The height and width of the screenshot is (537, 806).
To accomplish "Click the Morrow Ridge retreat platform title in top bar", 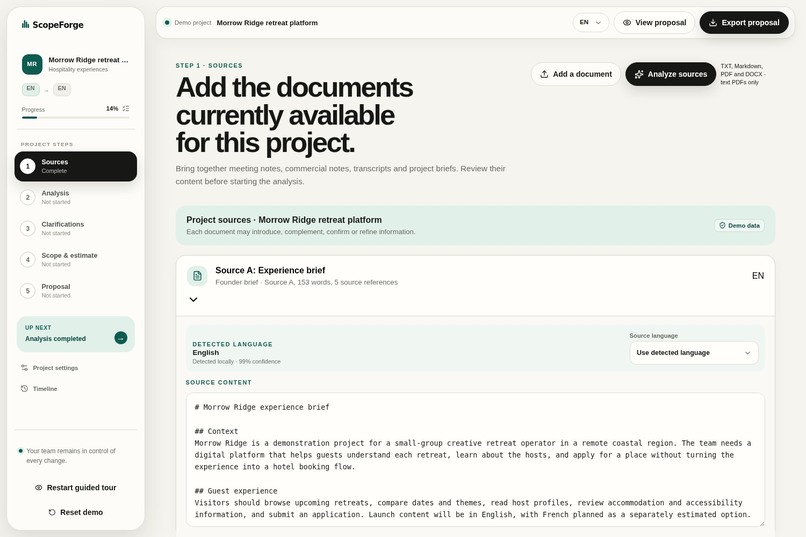I will (267, 23).
